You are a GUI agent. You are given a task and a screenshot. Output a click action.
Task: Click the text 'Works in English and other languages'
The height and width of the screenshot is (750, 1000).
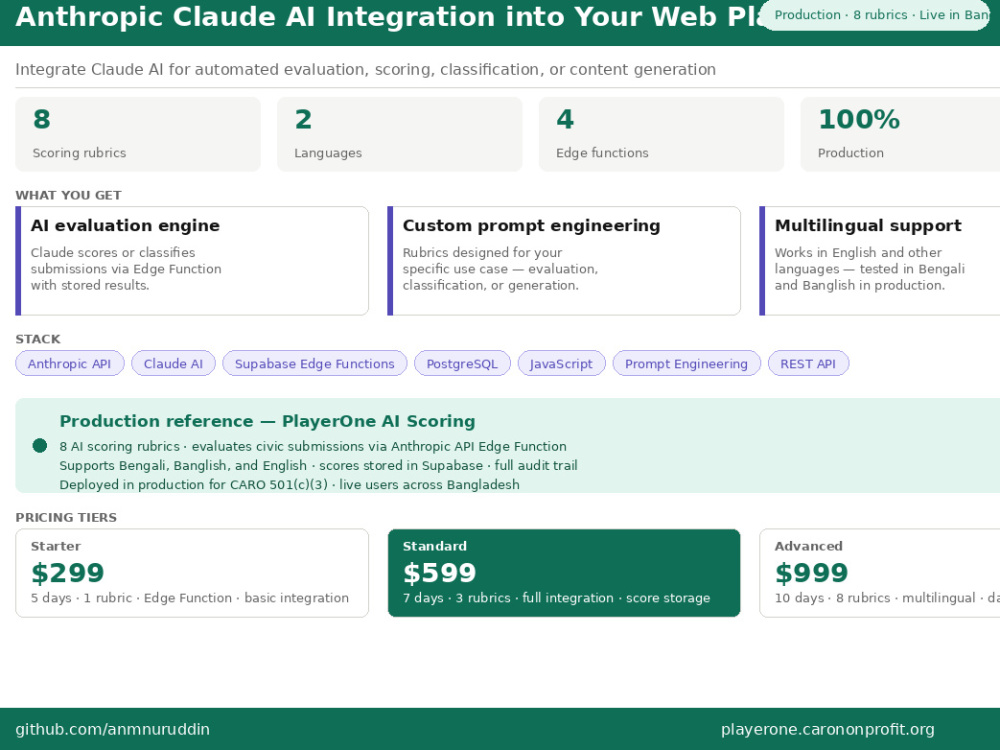[x=869, y=268]
